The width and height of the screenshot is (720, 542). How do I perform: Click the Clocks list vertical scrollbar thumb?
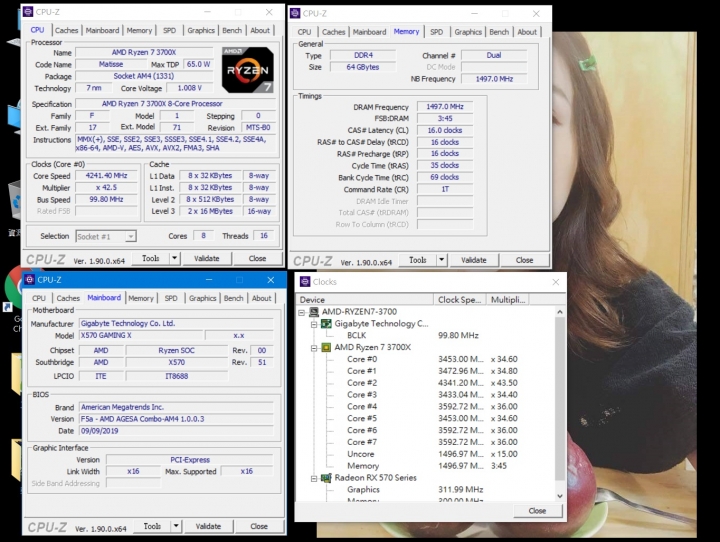click(560, 399)
